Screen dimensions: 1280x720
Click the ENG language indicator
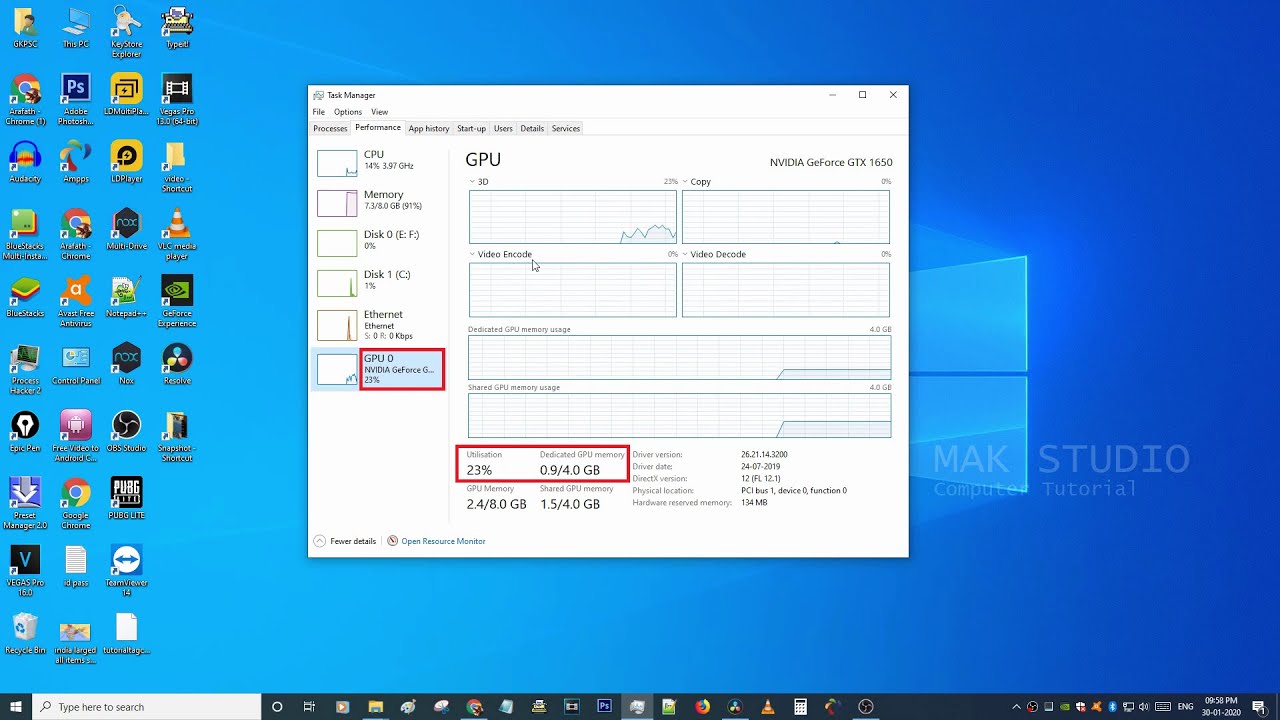(1185, 707)
